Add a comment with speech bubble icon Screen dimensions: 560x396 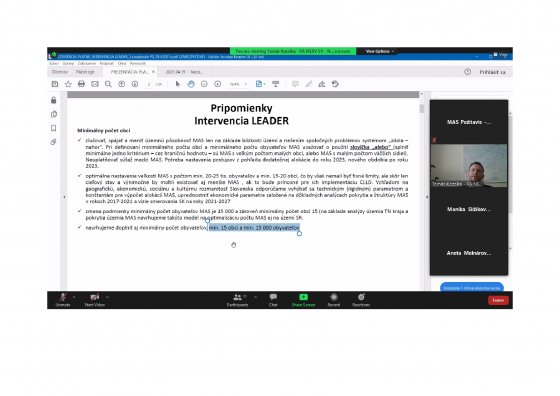coord(295,84)
